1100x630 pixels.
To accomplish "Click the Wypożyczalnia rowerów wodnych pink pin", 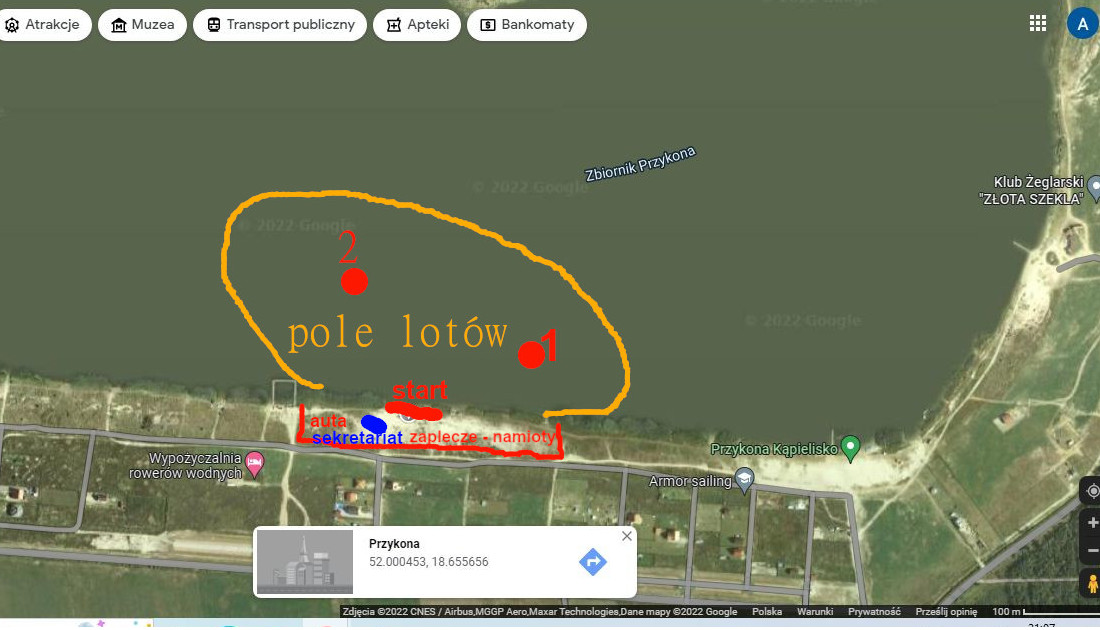I will click(255, 463).
